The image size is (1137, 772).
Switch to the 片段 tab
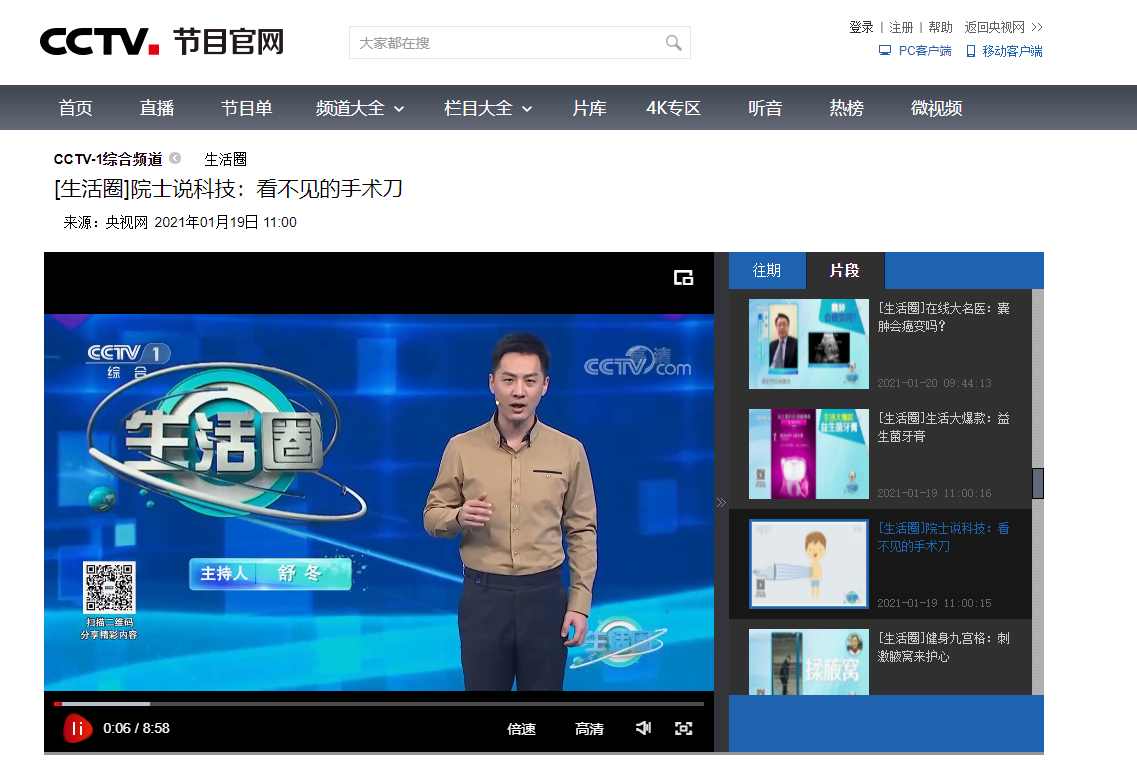point(845,270)
